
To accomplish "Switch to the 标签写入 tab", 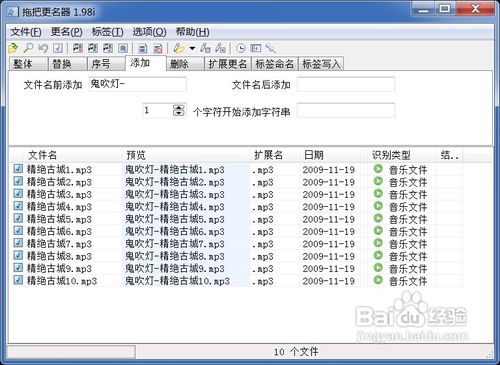I will click(321, 64).
